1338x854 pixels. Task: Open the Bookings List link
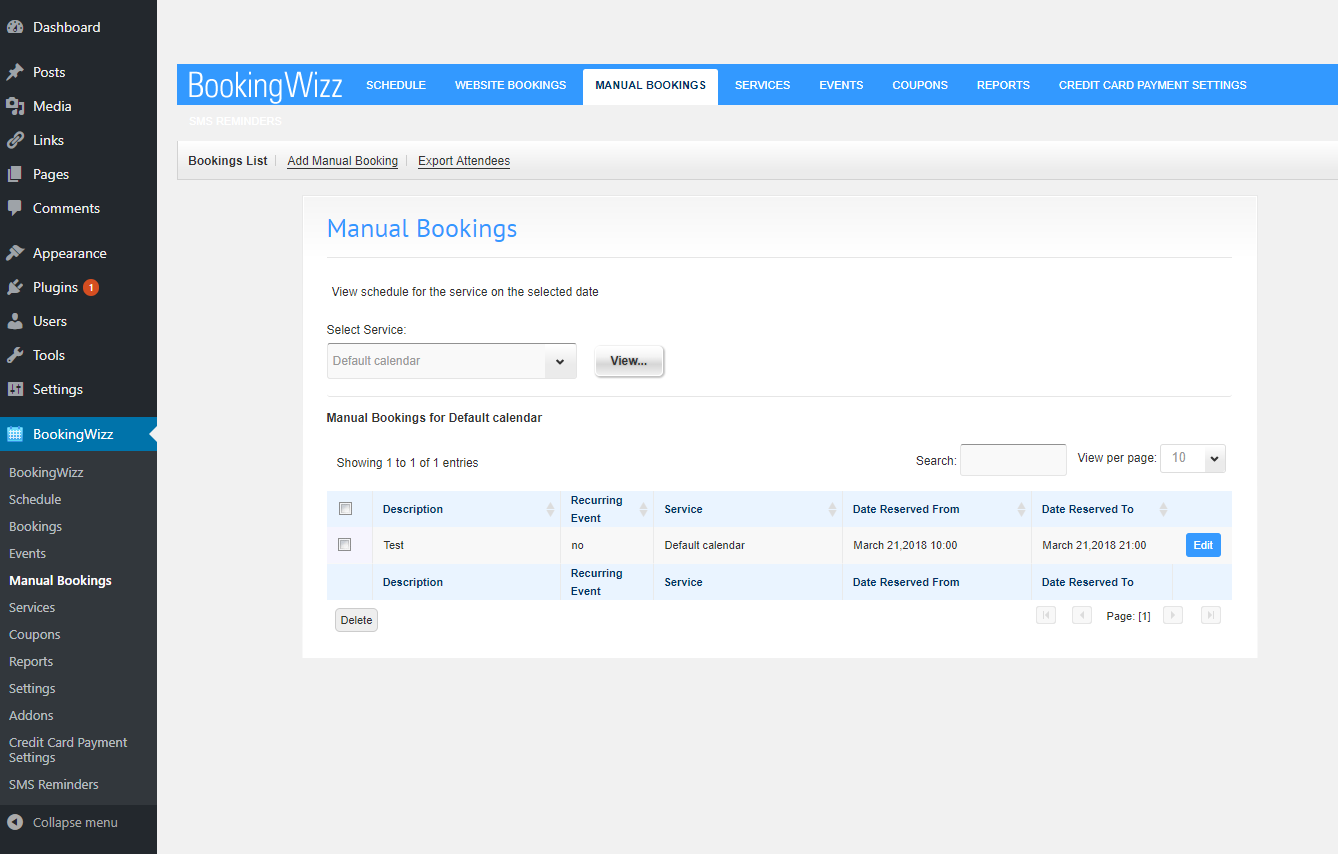tap(228, 161)
